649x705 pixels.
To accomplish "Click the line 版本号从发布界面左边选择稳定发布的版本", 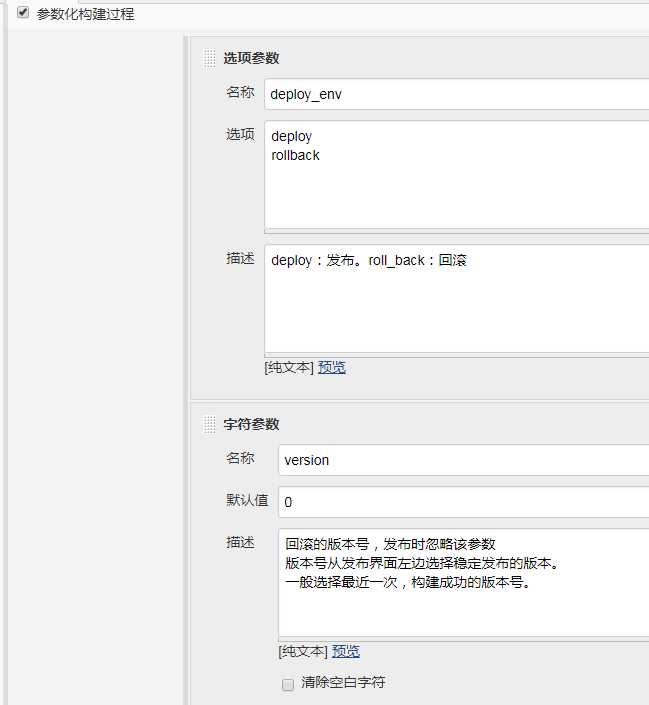I will tap(421, 563).
